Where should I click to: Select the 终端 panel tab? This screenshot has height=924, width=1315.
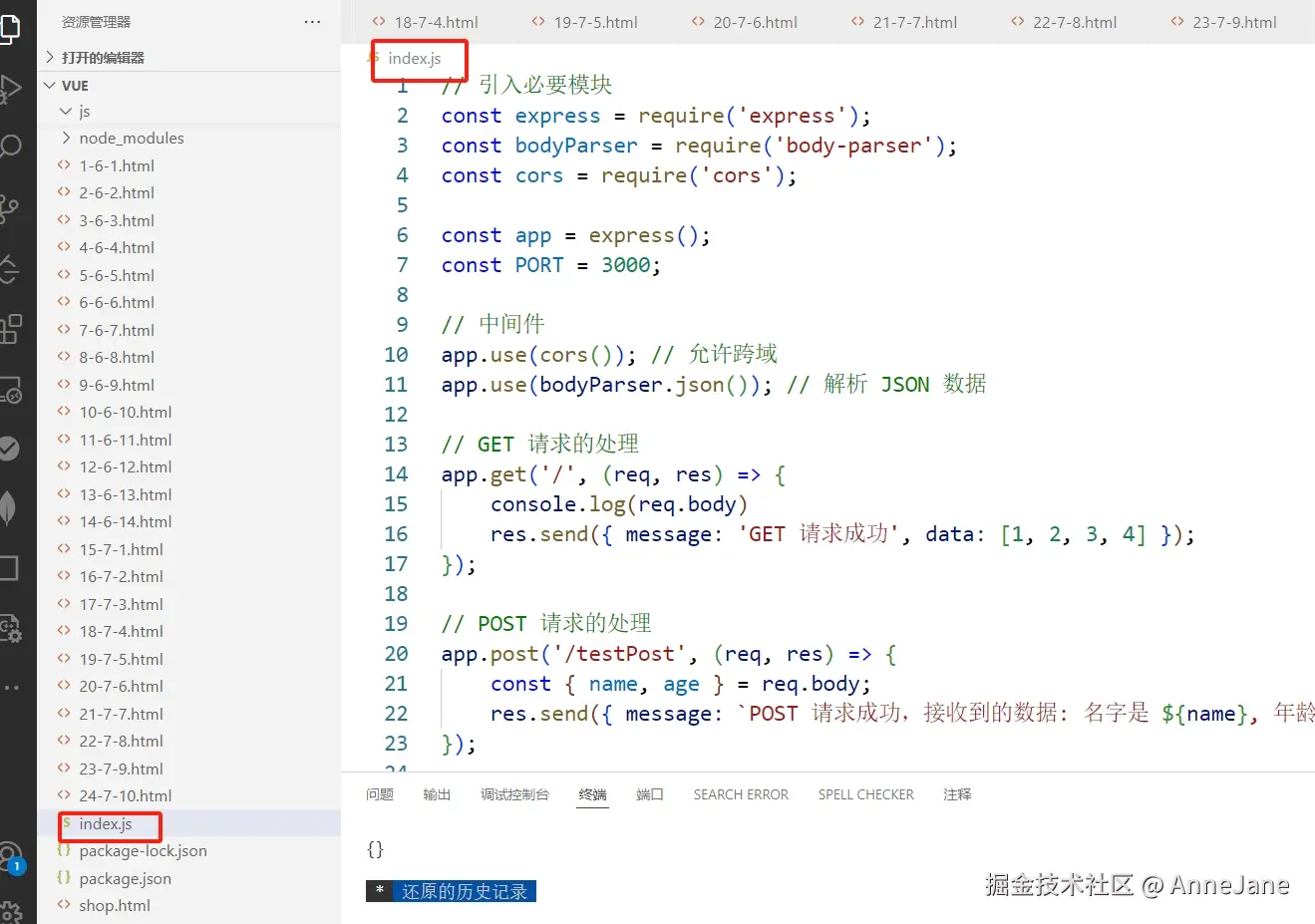(x=593, y=794)
